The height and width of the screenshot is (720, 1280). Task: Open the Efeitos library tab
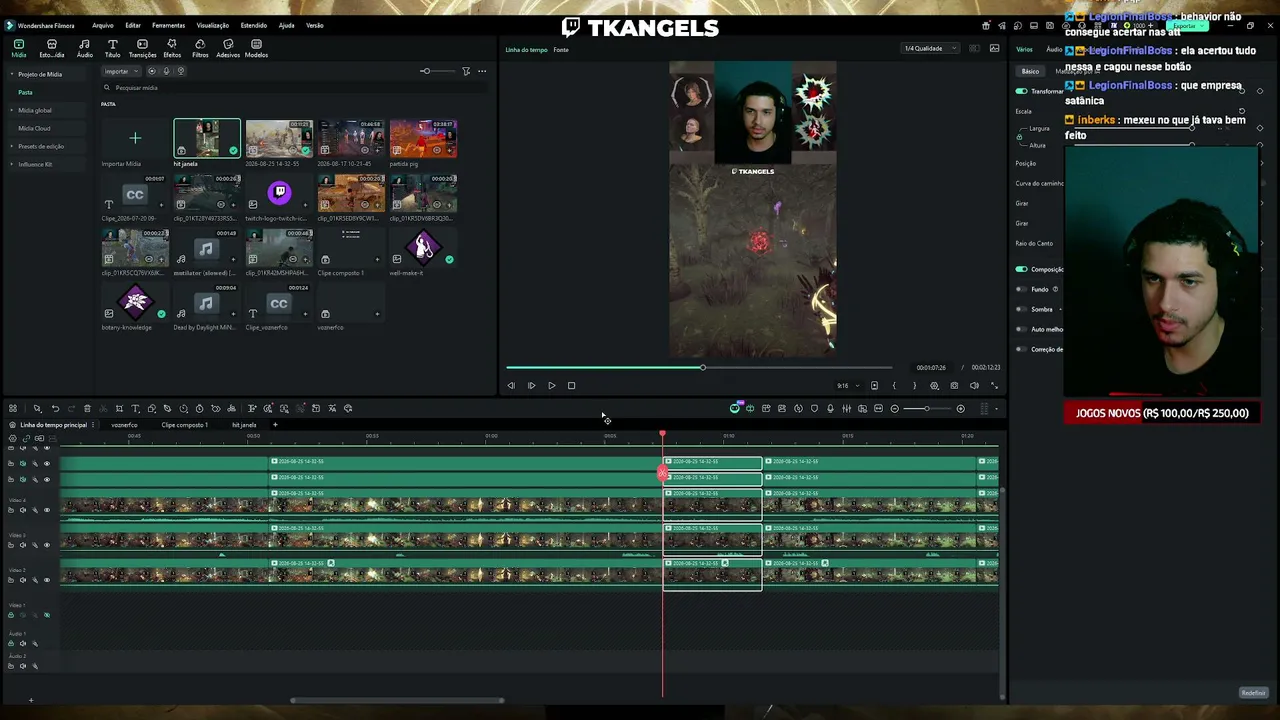(x=172, y=48)
